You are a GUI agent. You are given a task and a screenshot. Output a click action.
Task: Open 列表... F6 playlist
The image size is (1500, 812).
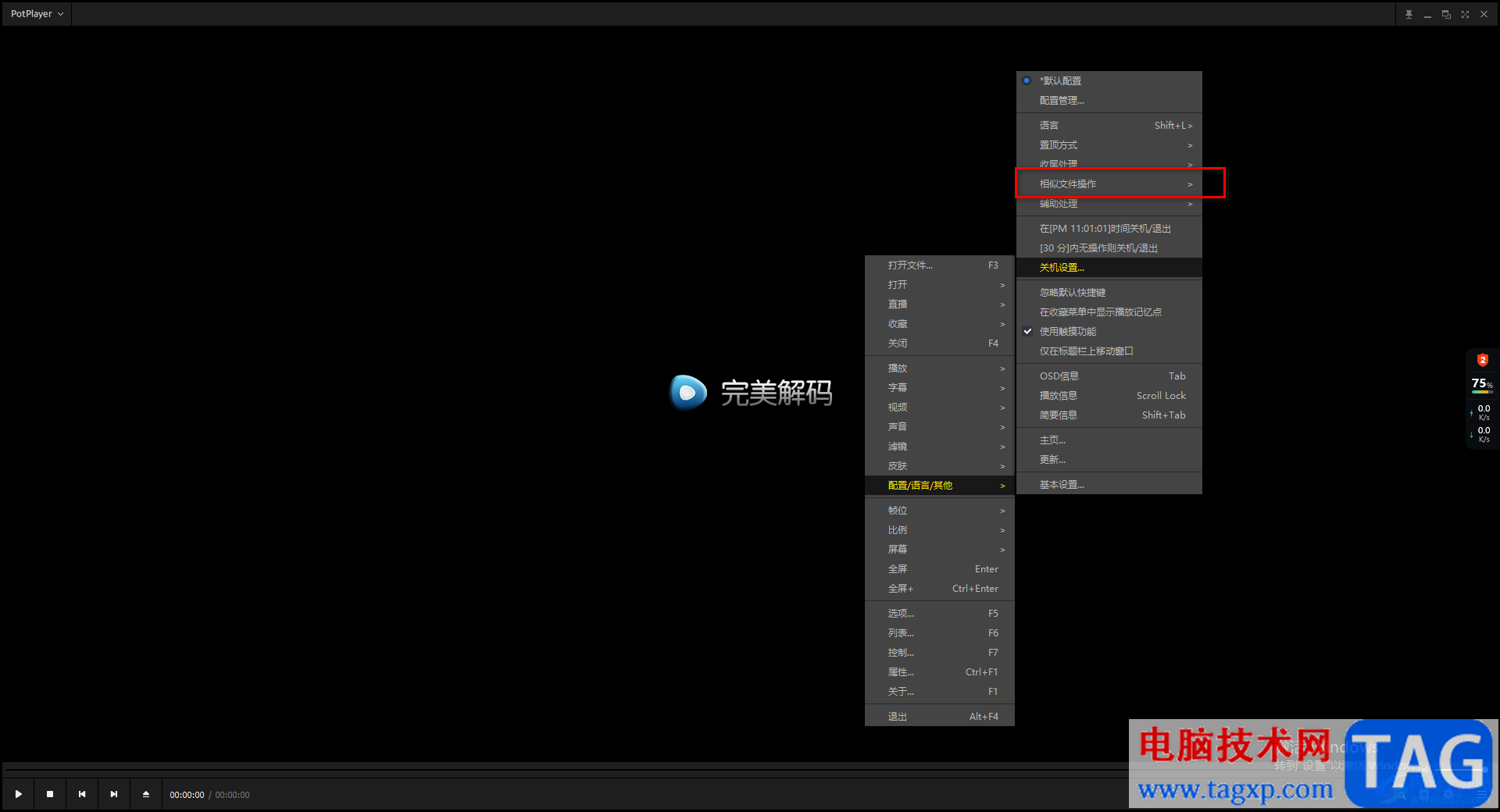point(940,633)
